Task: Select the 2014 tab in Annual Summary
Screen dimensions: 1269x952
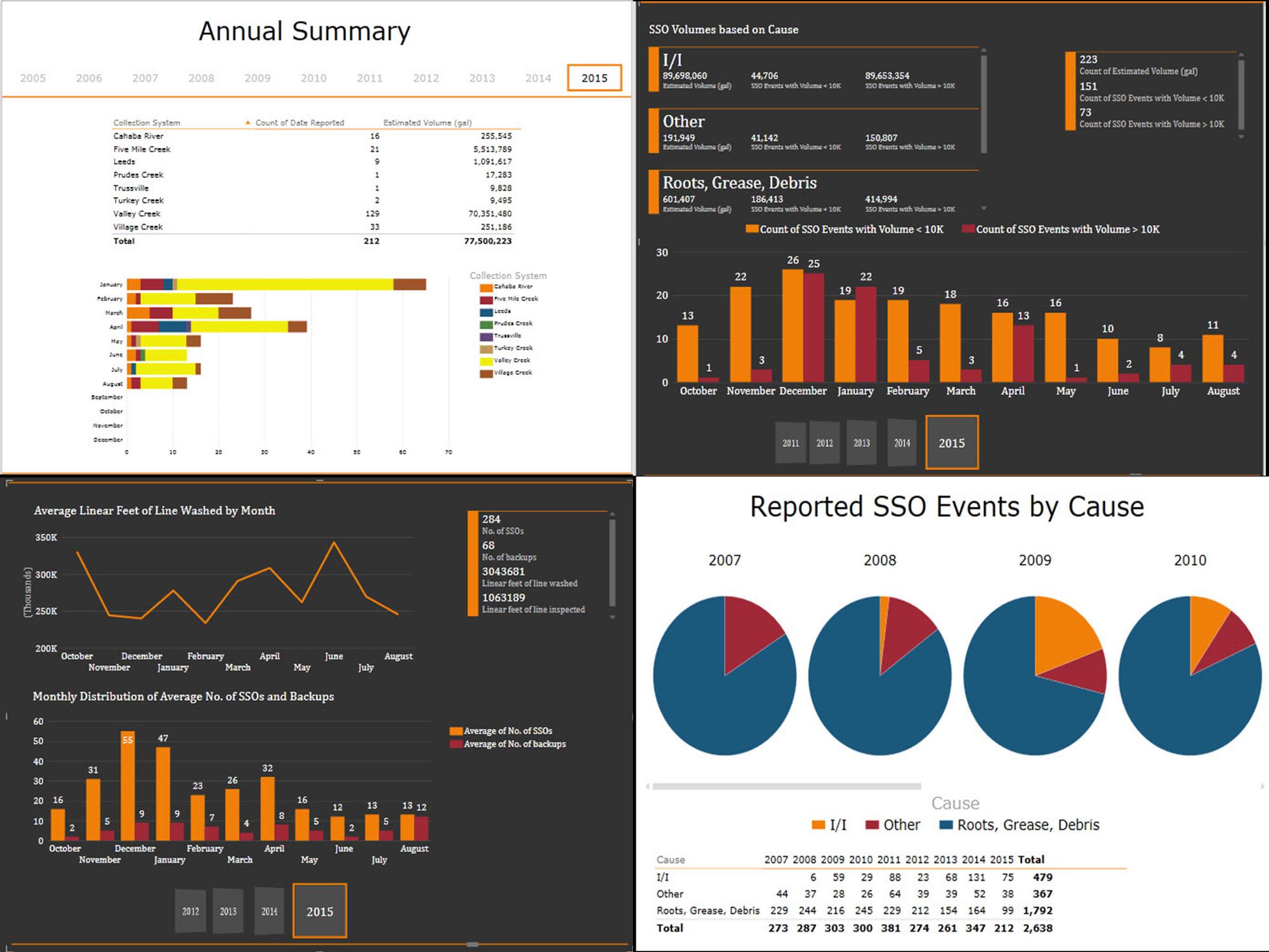Action: (538, 78)
